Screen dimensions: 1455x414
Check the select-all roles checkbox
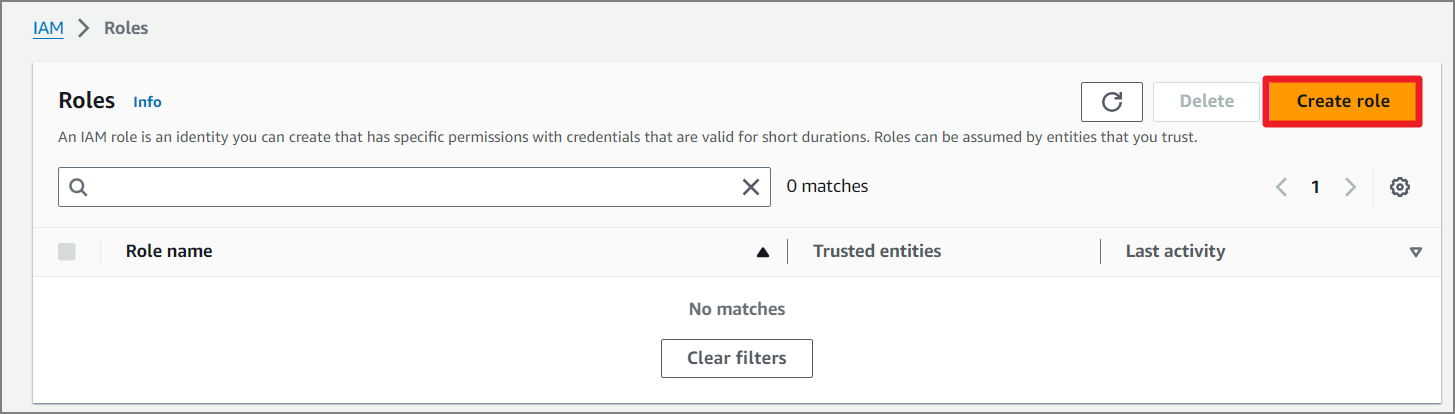[x=67, y=252]
